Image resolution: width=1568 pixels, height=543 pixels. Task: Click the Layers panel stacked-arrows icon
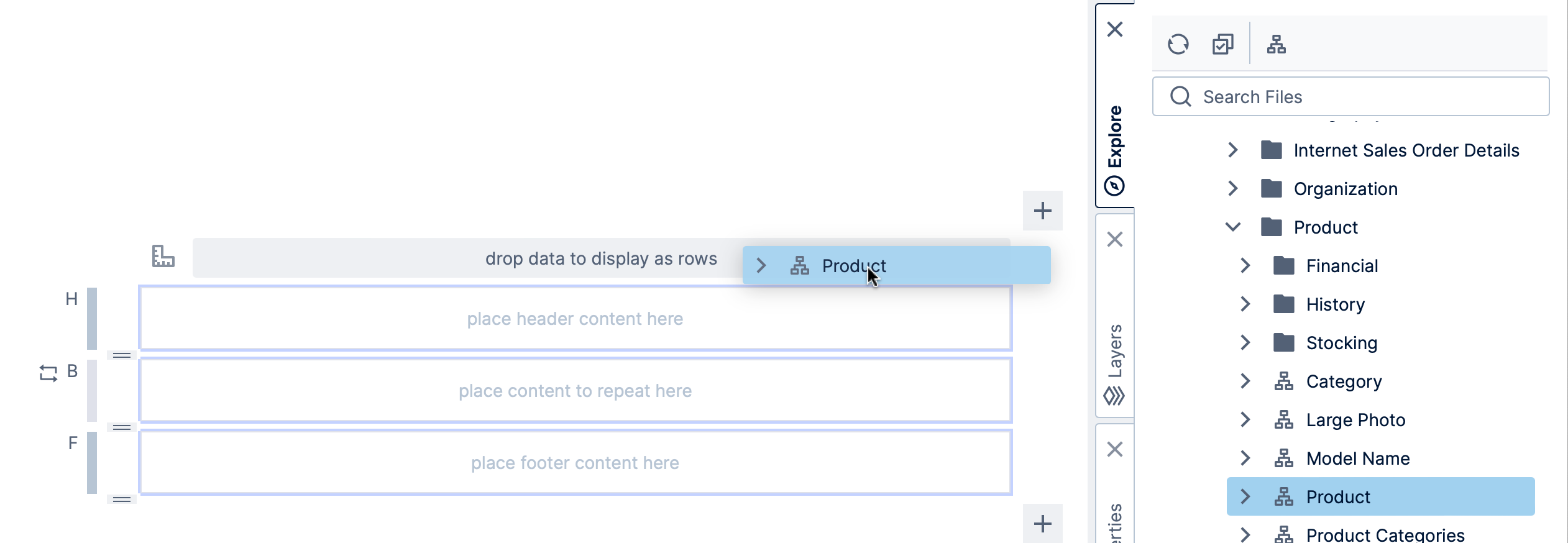click(1114, 396)
